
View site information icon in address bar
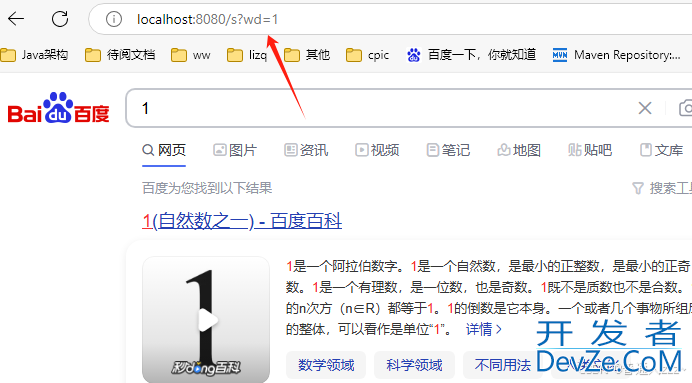pyautogui.click(x=113, y=19)
